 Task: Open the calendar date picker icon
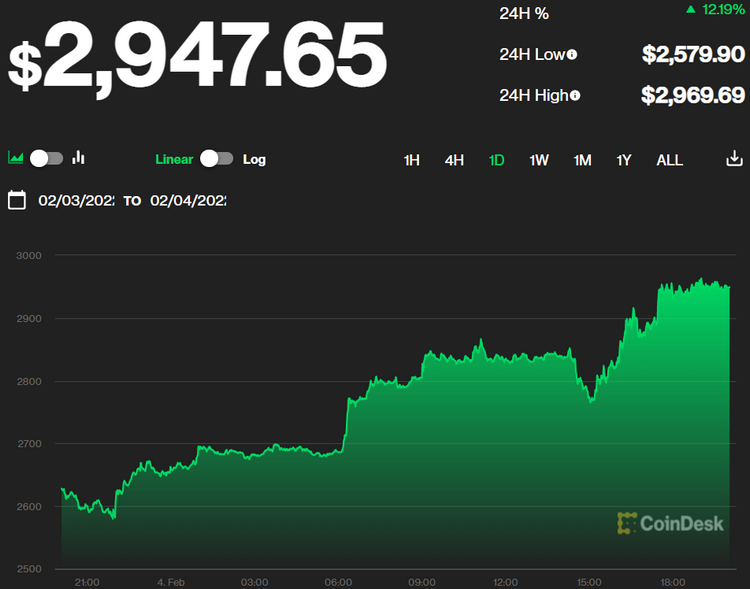tap(16, 200)
